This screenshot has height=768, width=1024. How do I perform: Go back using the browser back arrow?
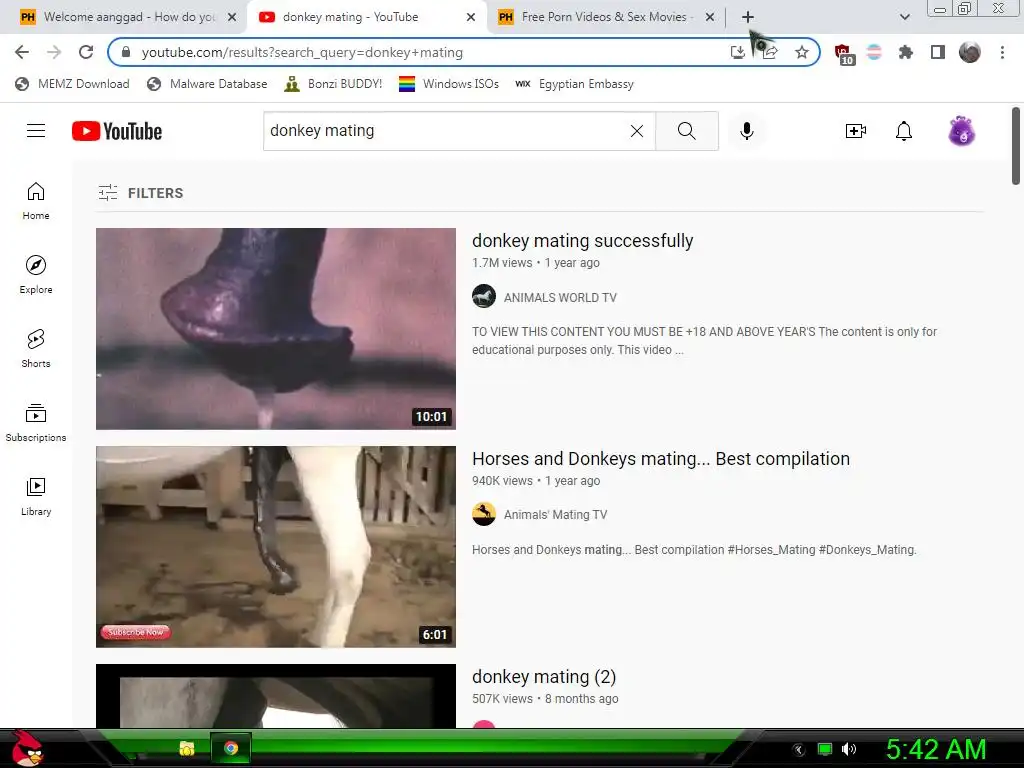(x=22, y=52)
